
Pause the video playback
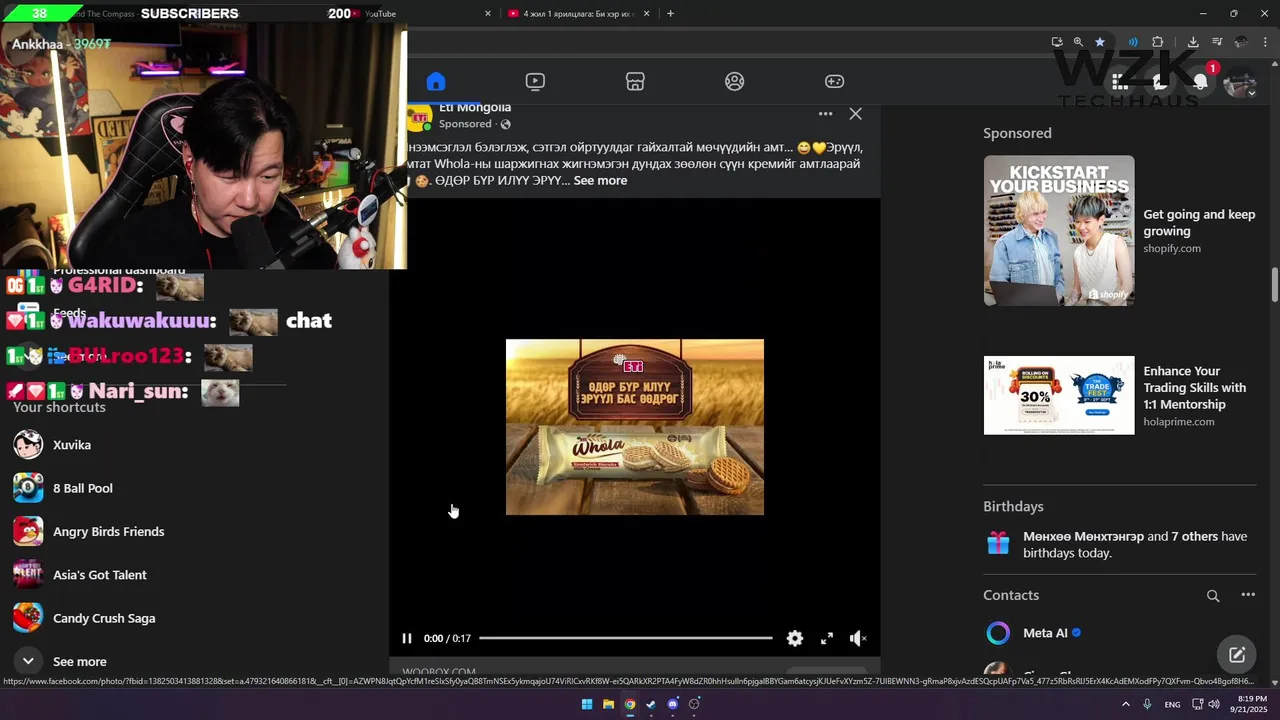click(x=407, y=638)
